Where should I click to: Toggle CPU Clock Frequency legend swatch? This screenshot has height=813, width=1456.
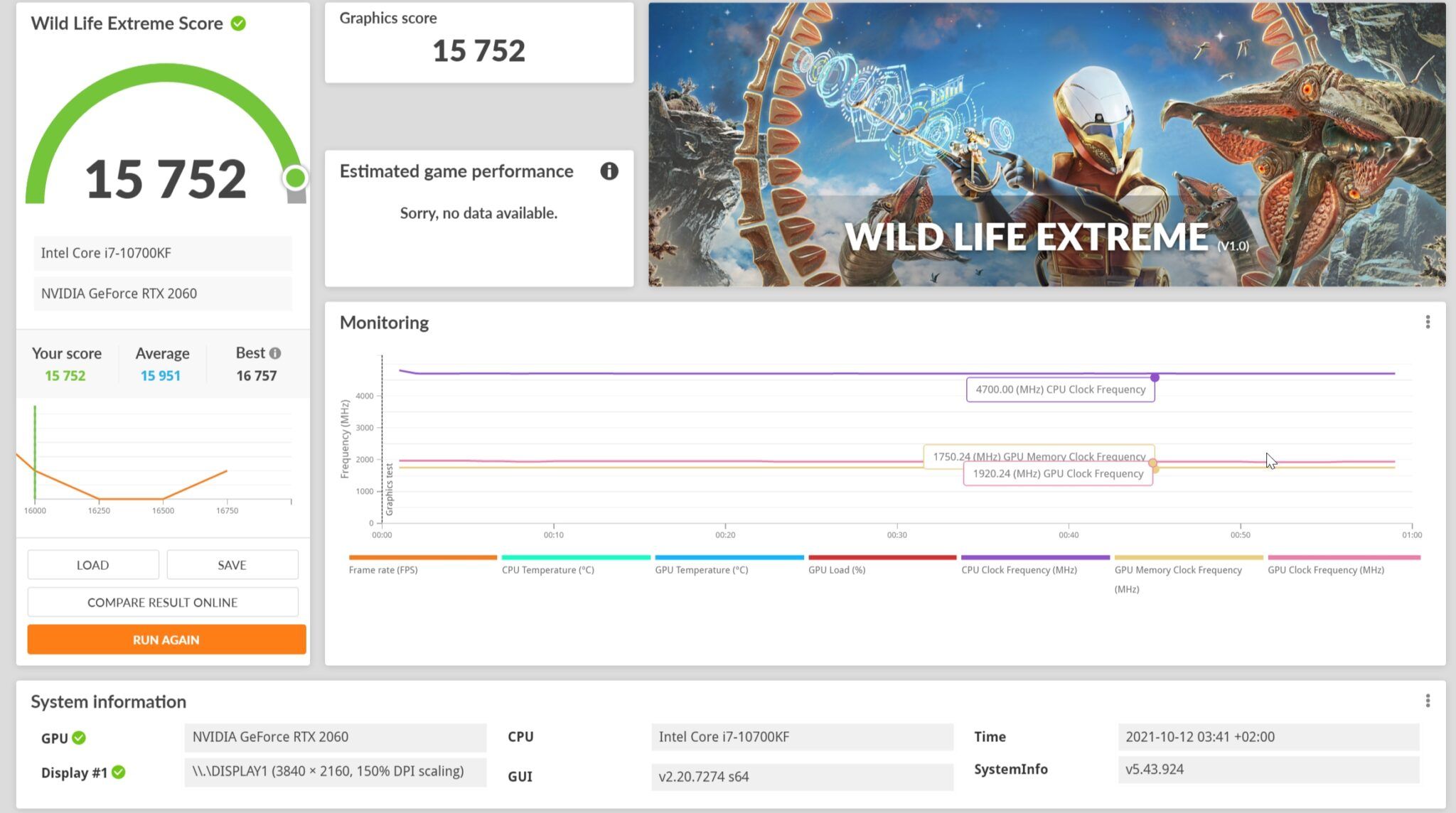tap(1035, 558)
